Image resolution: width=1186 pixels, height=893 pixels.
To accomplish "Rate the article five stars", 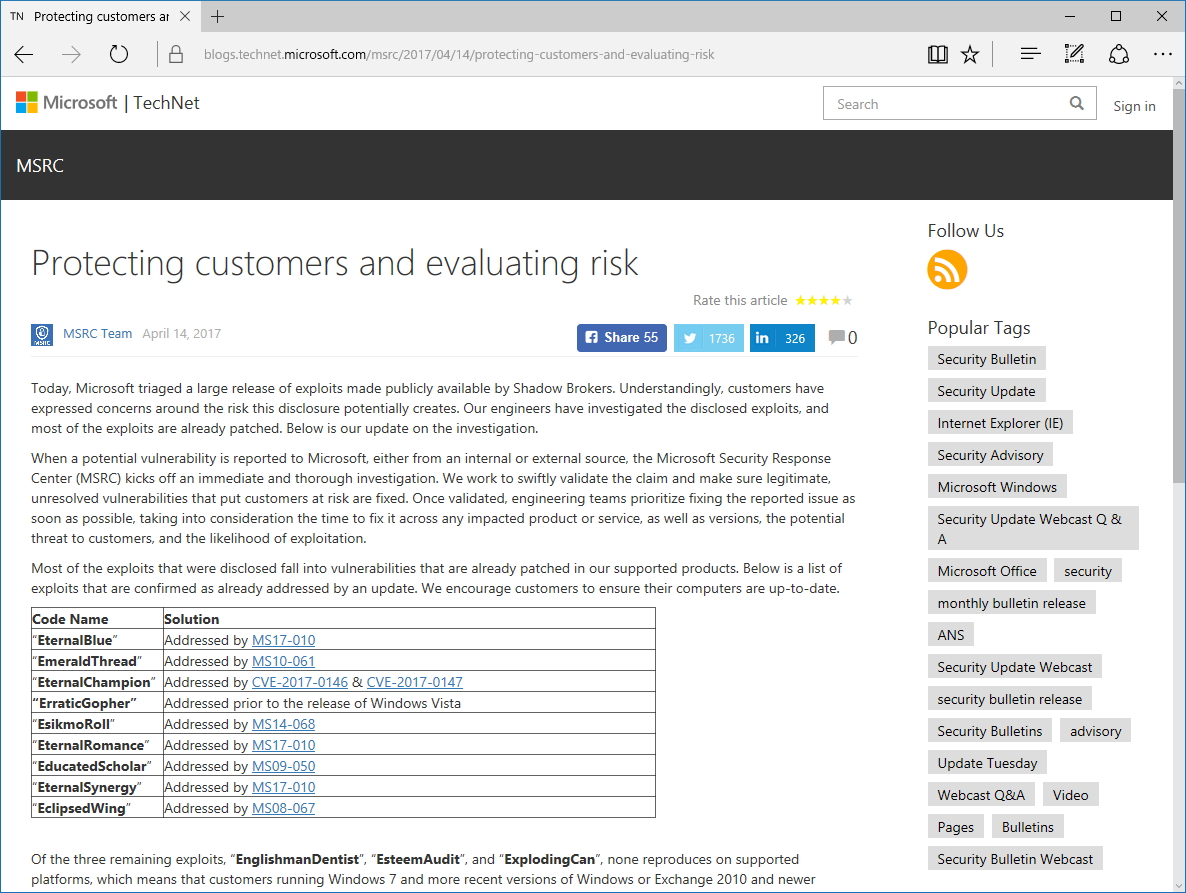I will coord(845,300).
